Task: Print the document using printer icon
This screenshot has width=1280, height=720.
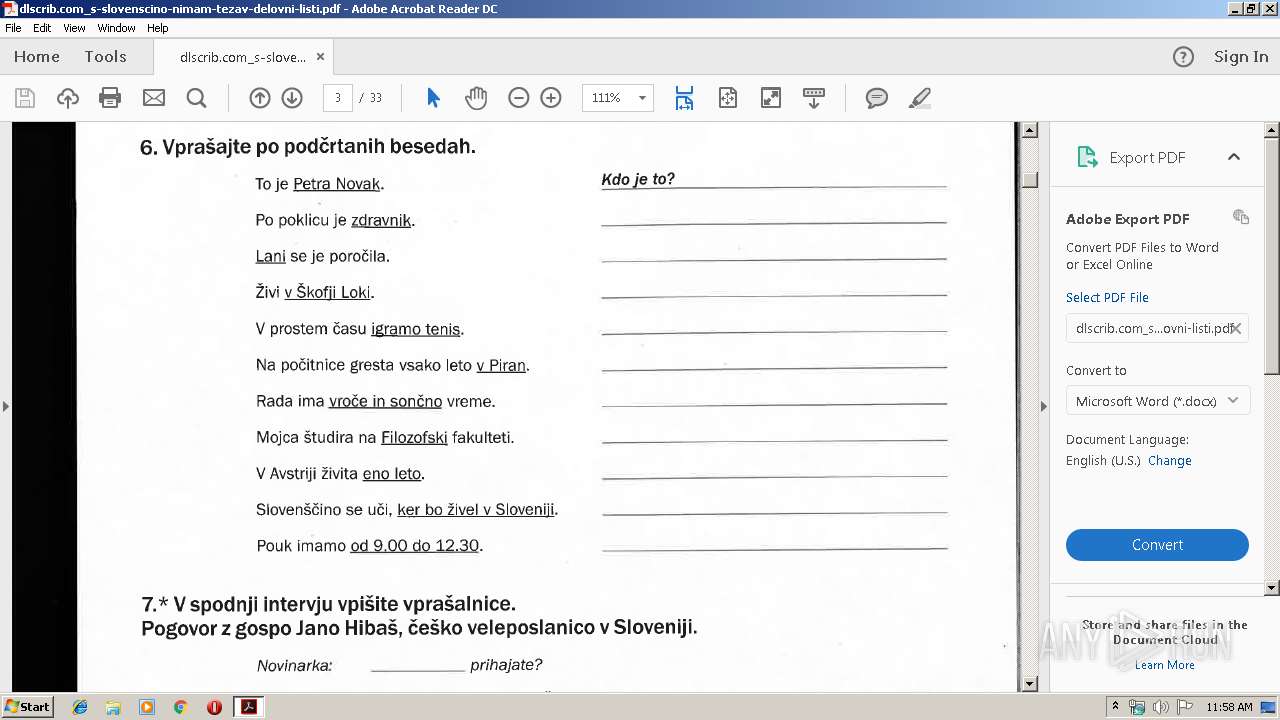Action: (x=110, y=98)
